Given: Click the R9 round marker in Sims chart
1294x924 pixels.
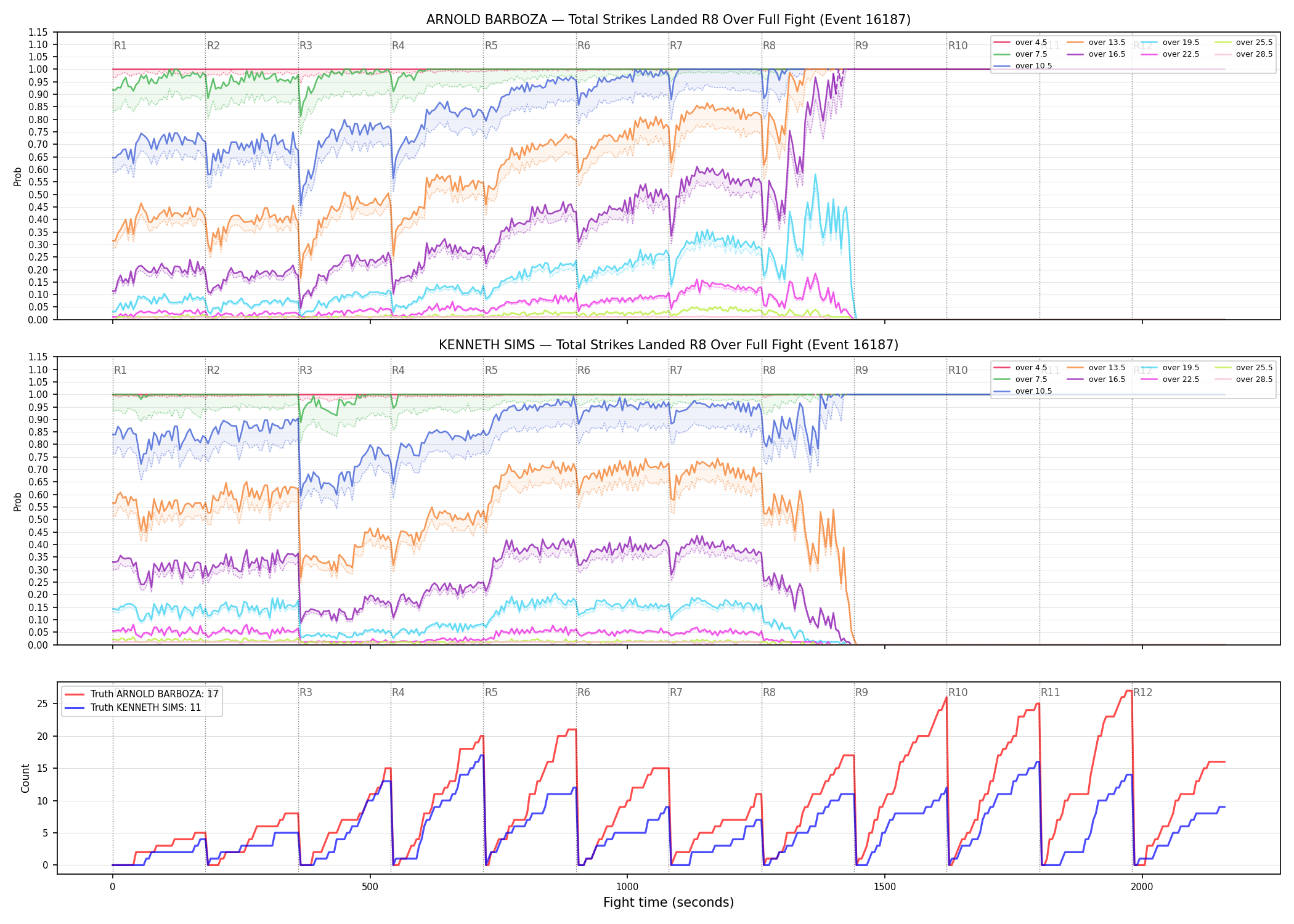Looking at the screenshot, I should 861,371.
